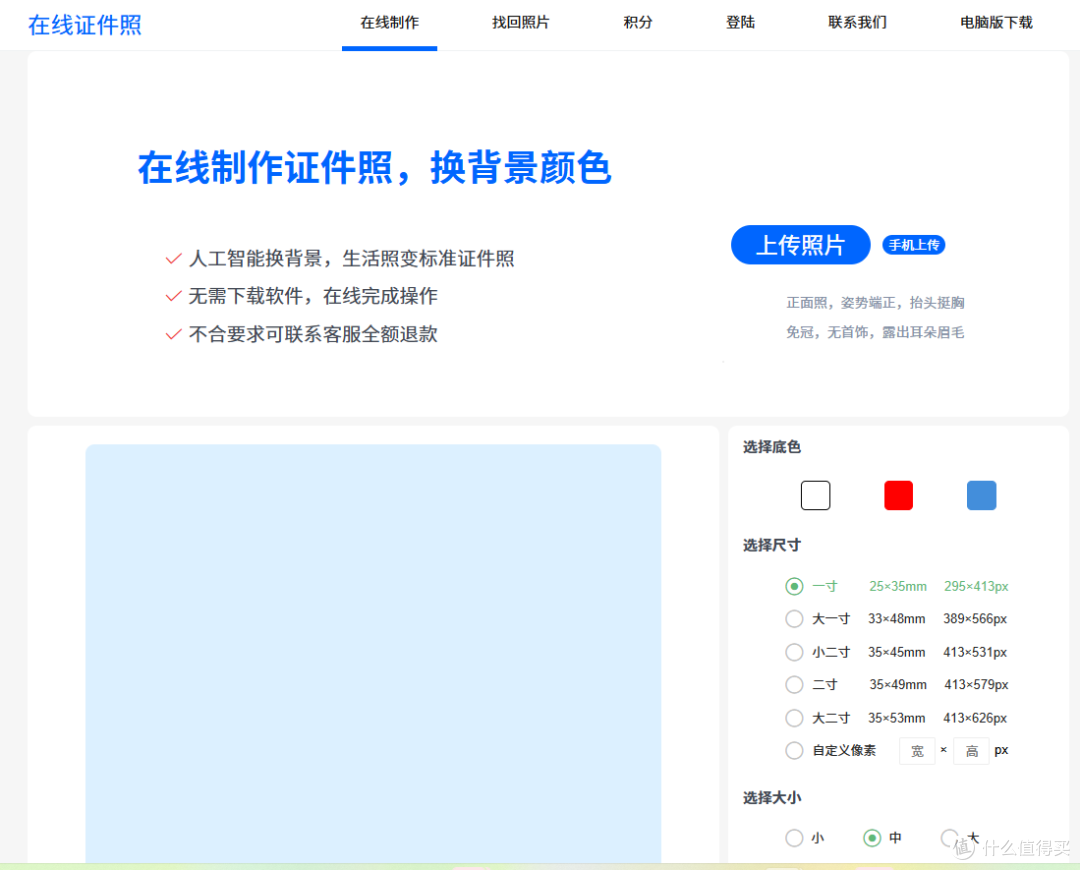This screenshot has width=1080, height=870.
Task: Select the 二寸 size radio button
Action: pyautogui.click(x=794, y=685)
